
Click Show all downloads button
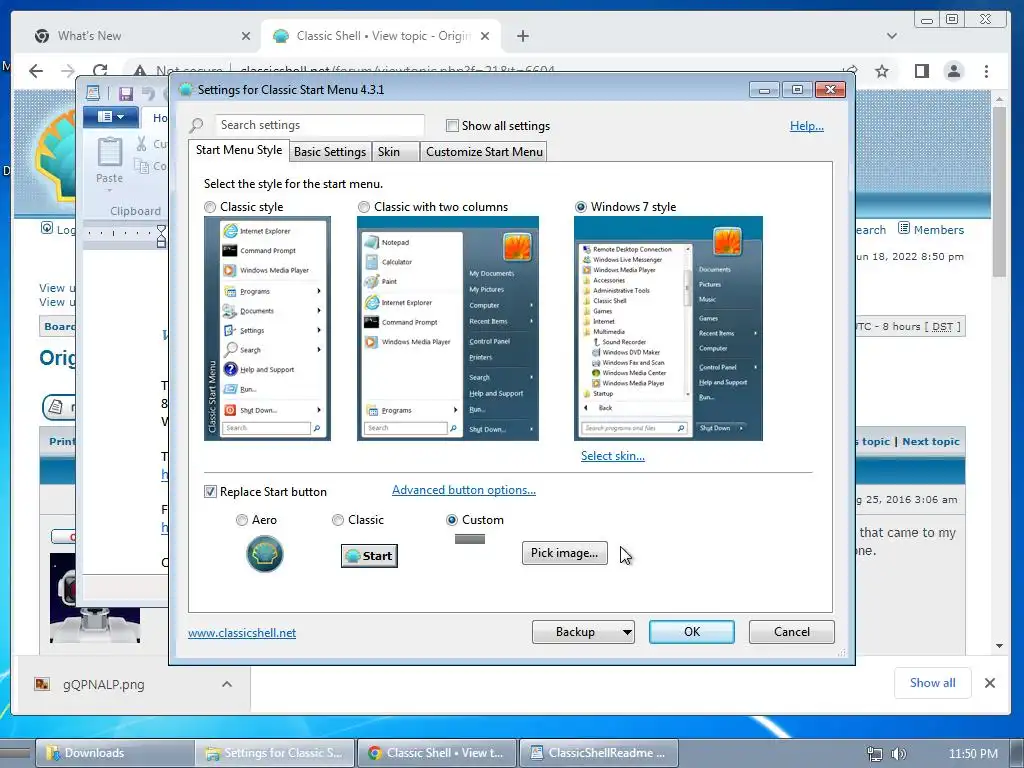click(x=932, y=682)
